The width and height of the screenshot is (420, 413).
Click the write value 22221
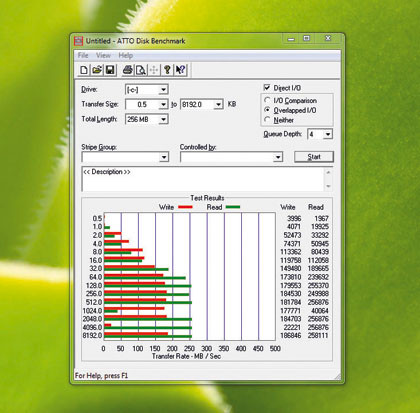pos(292,327)
